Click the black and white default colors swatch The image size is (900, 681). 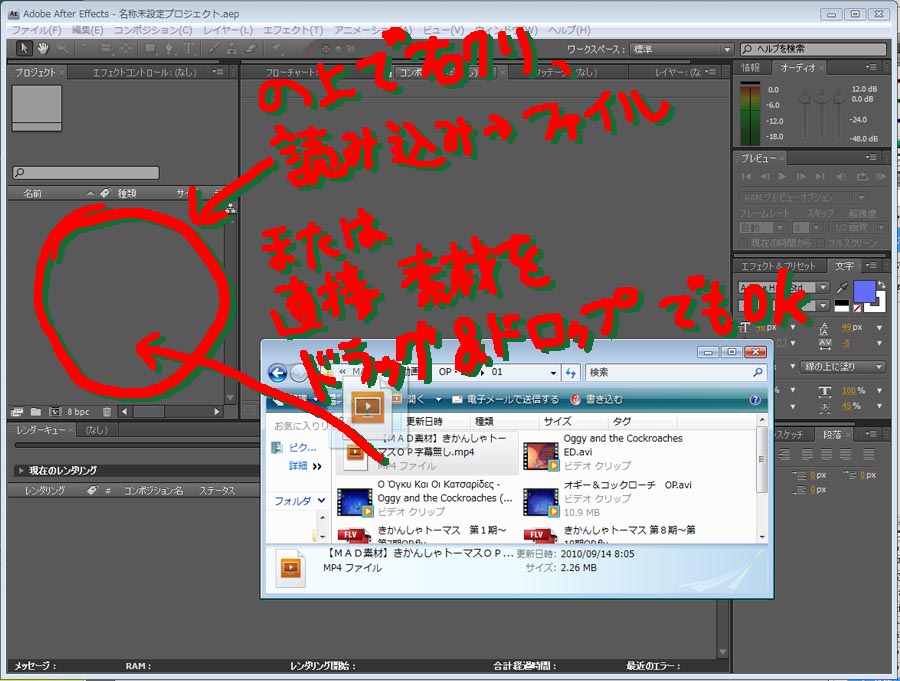pyautogui.click(x=841, y=305)
